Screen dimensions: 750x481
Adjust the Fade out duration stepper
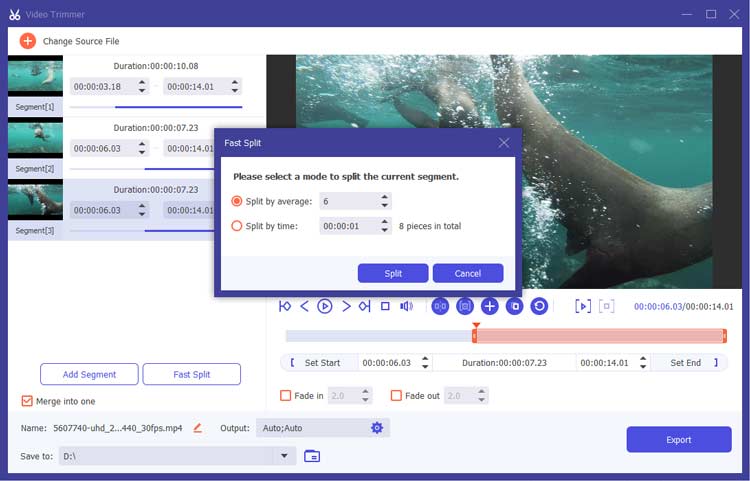point(482,395)
